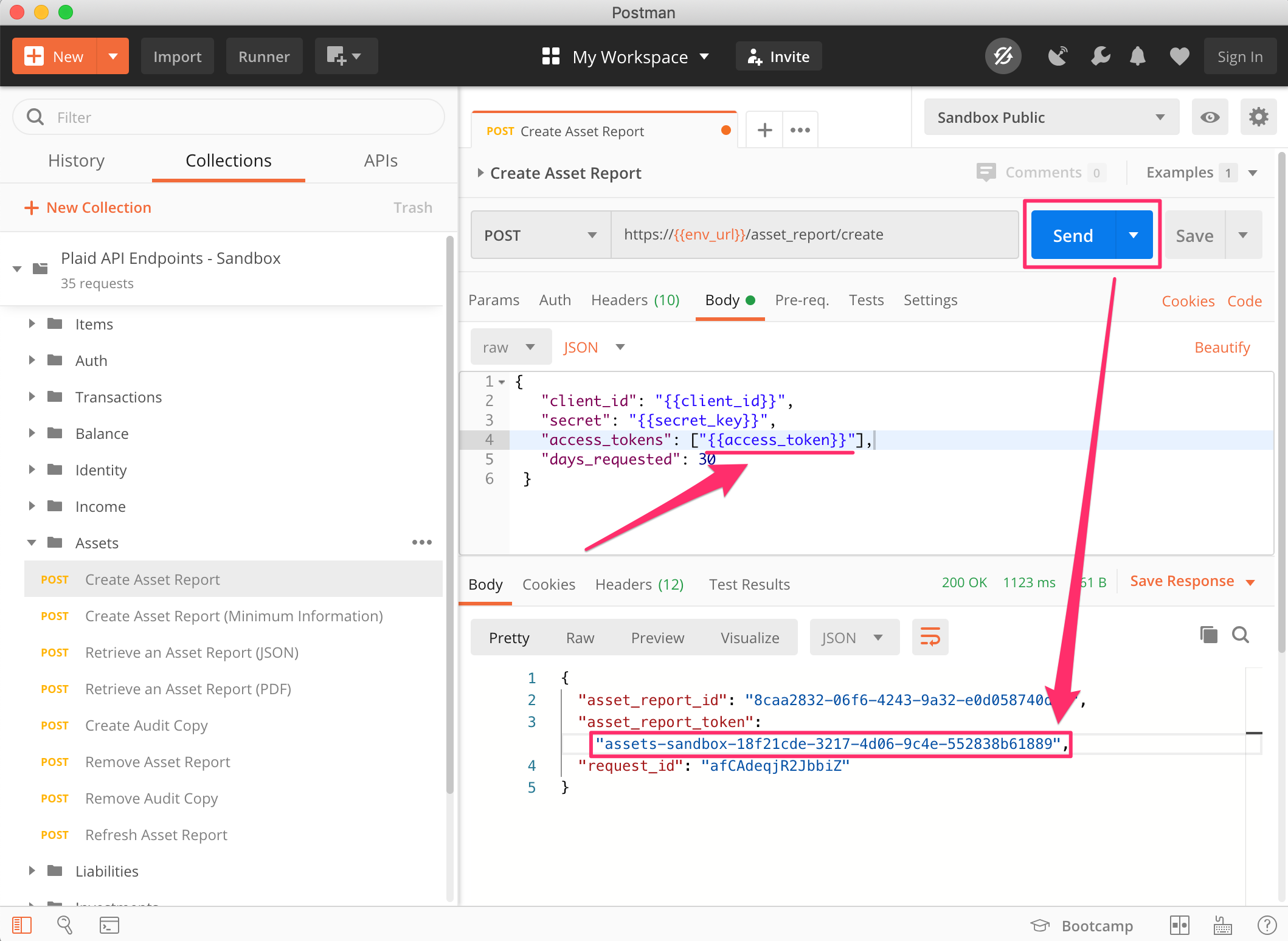Open Find and Replace icon
Image resolution: width=1288 pixels, height=941 pixels.
(64, 925)
